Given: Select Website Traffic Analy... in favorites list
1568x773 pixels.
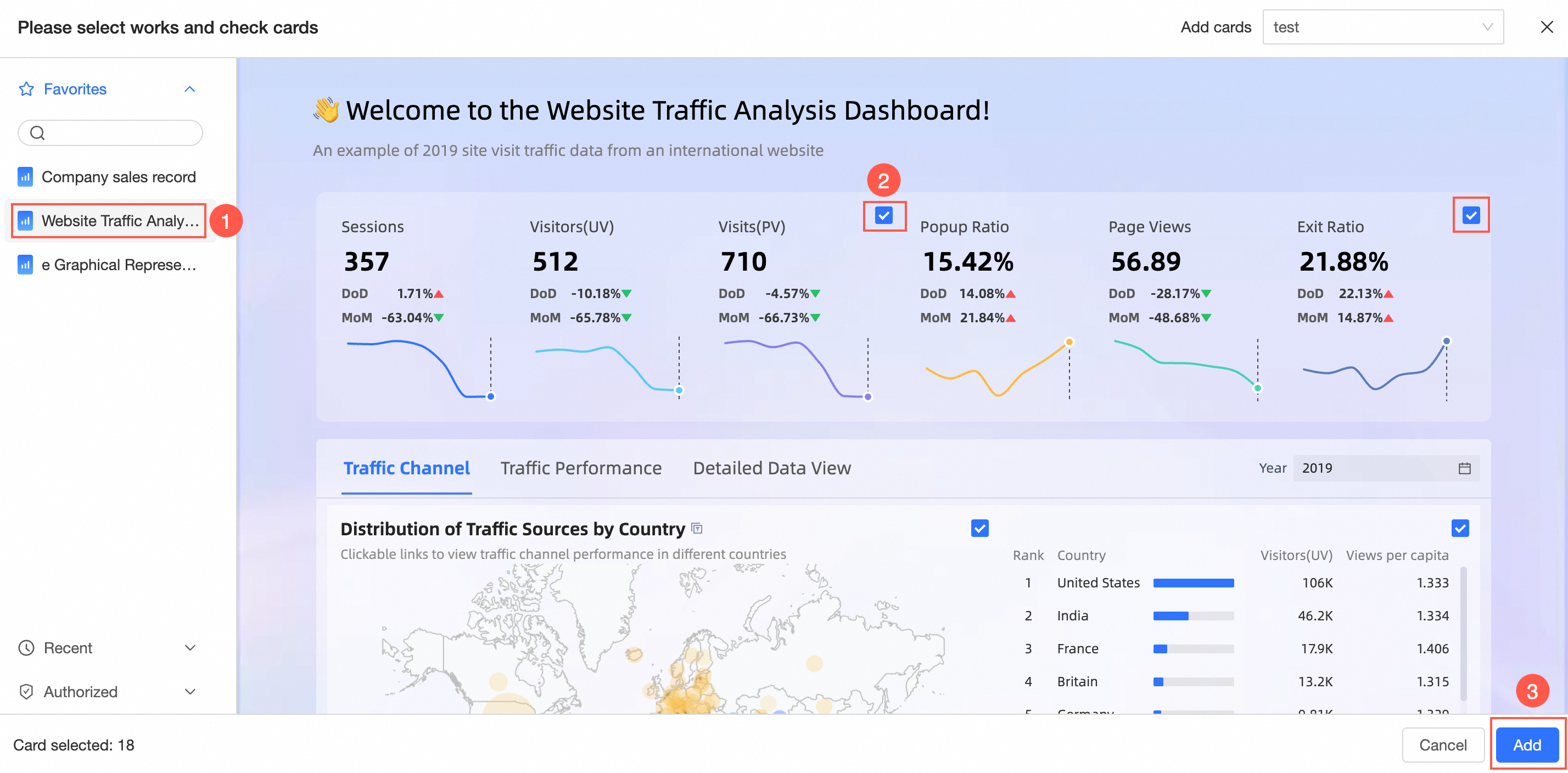Looking at the screenshot, I should 120,221.
